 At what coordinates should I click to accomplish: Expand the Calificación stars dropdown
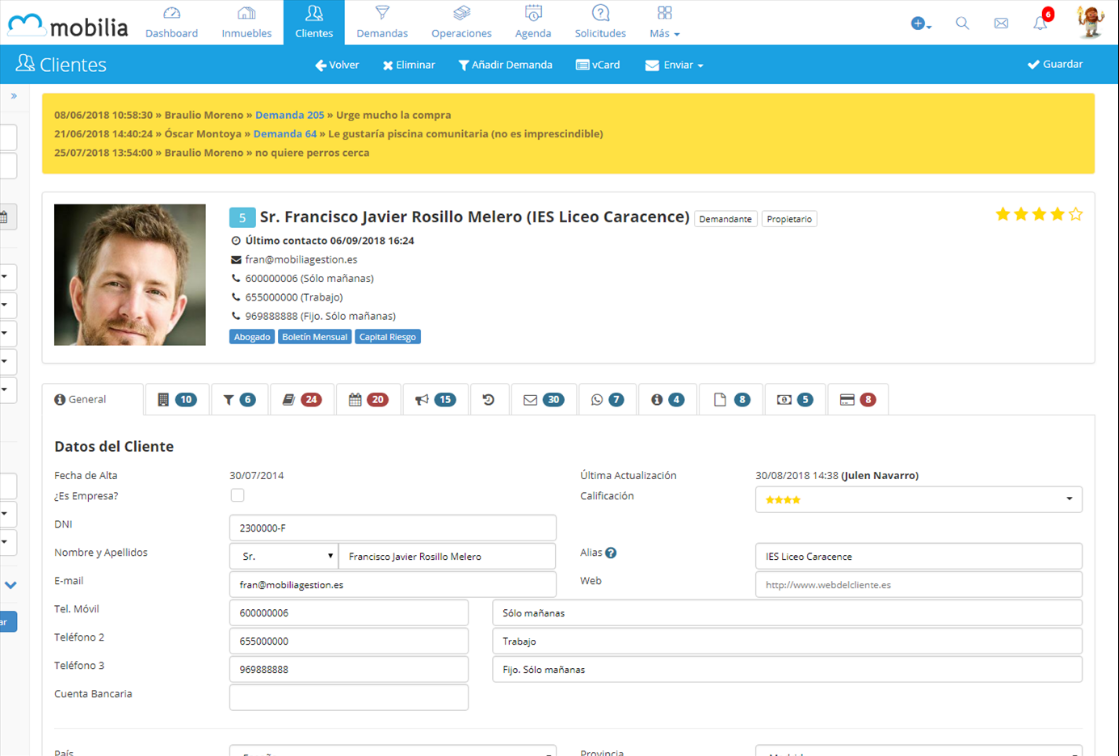pyautogui.click(x=918, y=499)
